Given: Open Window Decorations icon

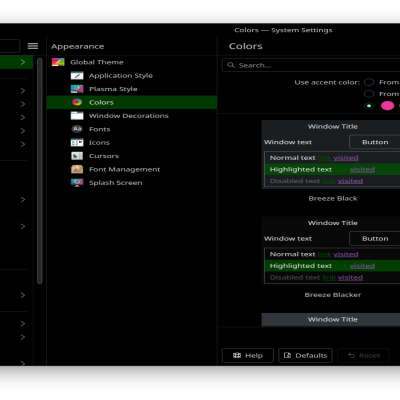Looking at the screenshot, I should tap(77, 116).
